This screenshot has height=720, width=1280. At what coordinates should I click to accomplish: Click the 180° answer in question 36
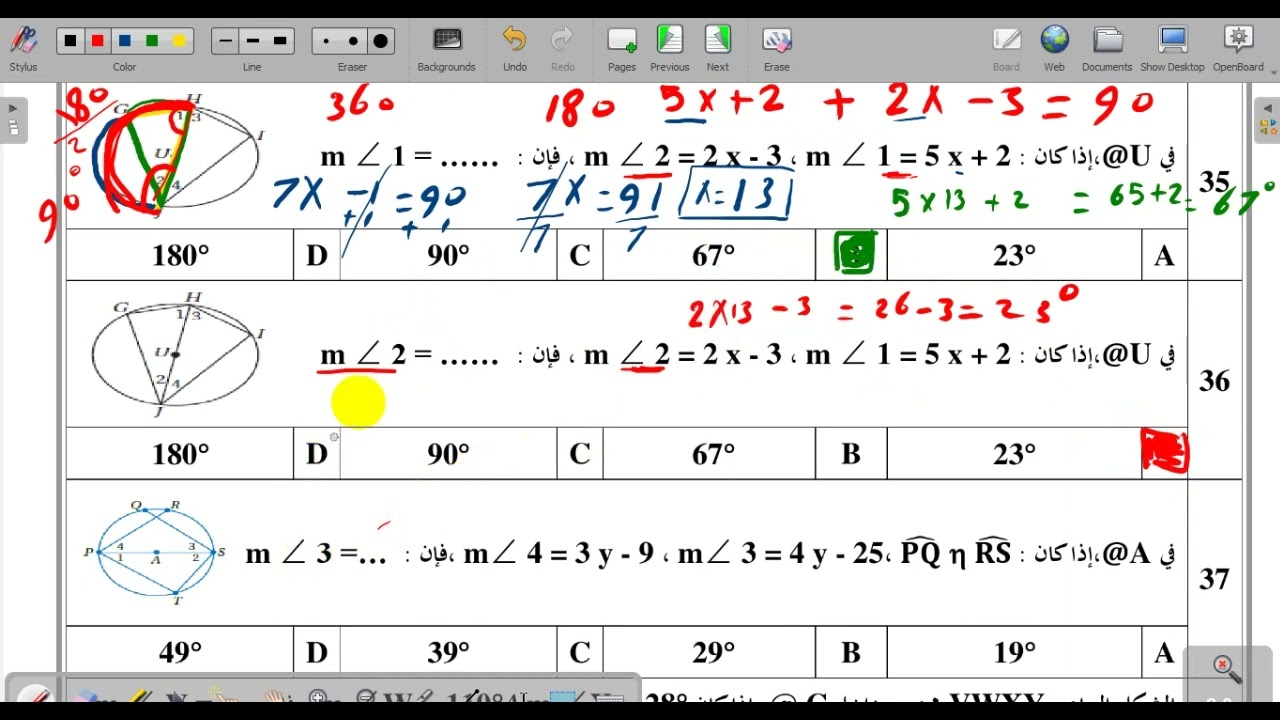click(x=180, y=454)
